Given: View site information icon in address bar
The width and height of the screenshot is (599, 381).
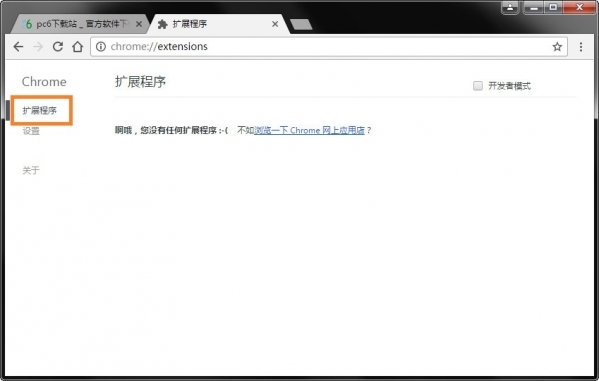Looking at the screenshot, I should click(101, 47).
